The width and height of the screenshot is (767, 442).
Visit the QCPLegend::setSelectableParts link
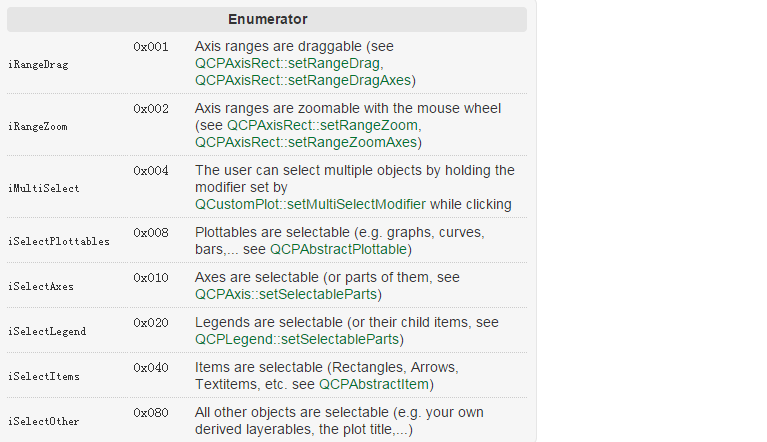click(297, 339)
